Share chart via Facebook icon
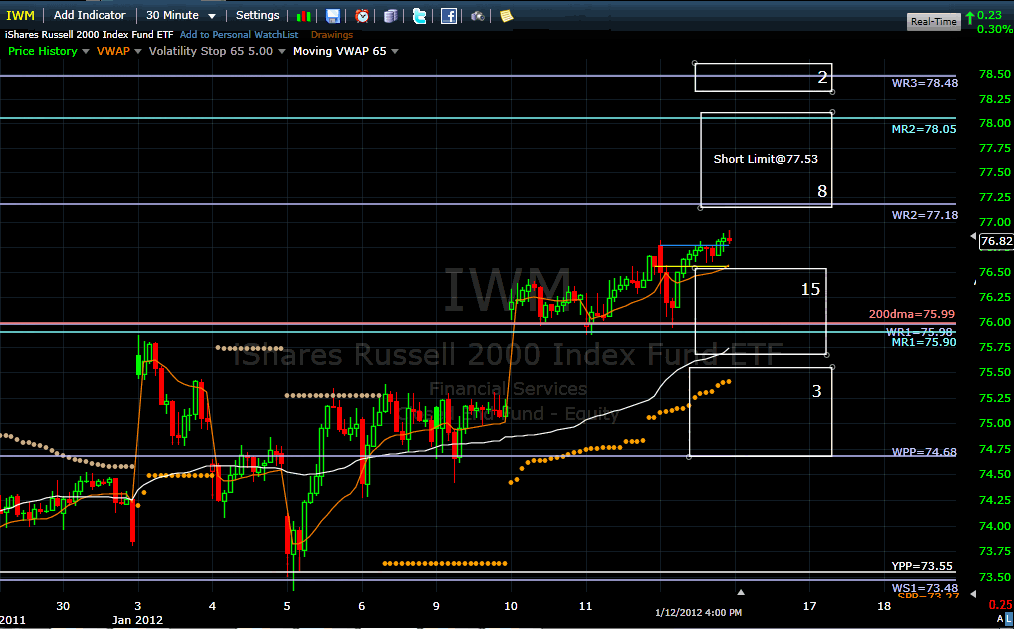 (449, 16)
